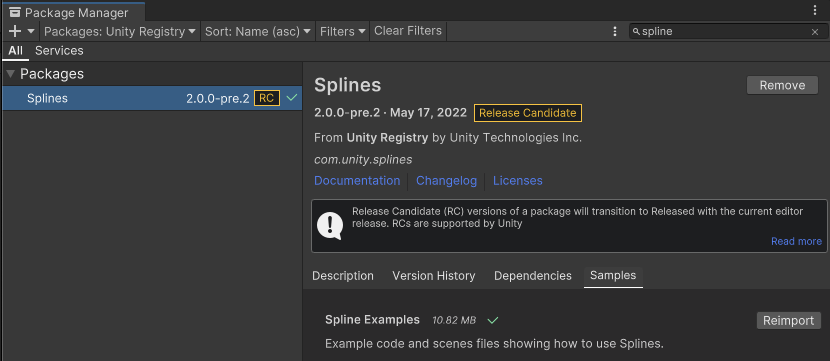
Task: Click the plus icon to add a package
Action: [x=15, y=31]
